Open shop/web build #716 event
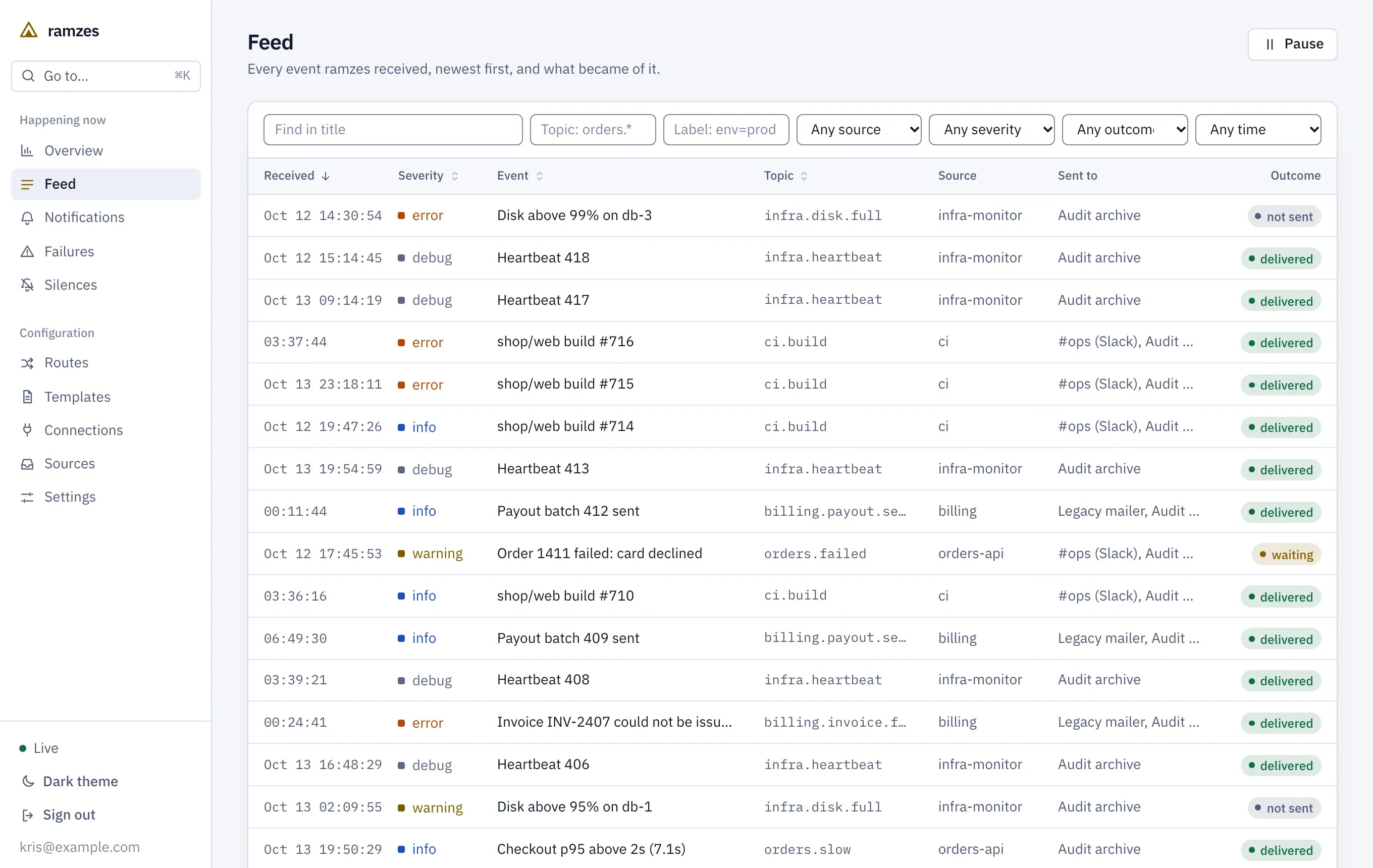The width and height of the screenshot is (1373, 868). tap(792, 342)
